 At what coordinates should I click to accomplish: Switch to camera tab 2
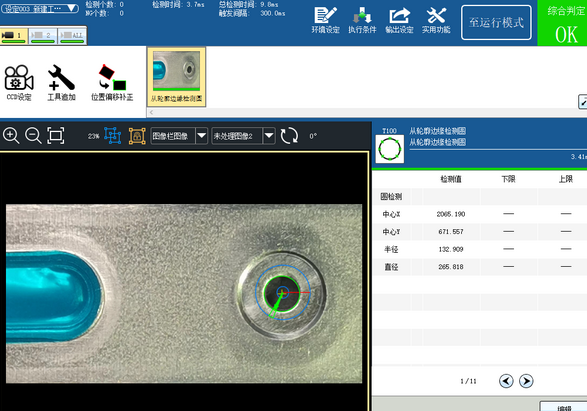pyautogui.click(x=43, y=36)
